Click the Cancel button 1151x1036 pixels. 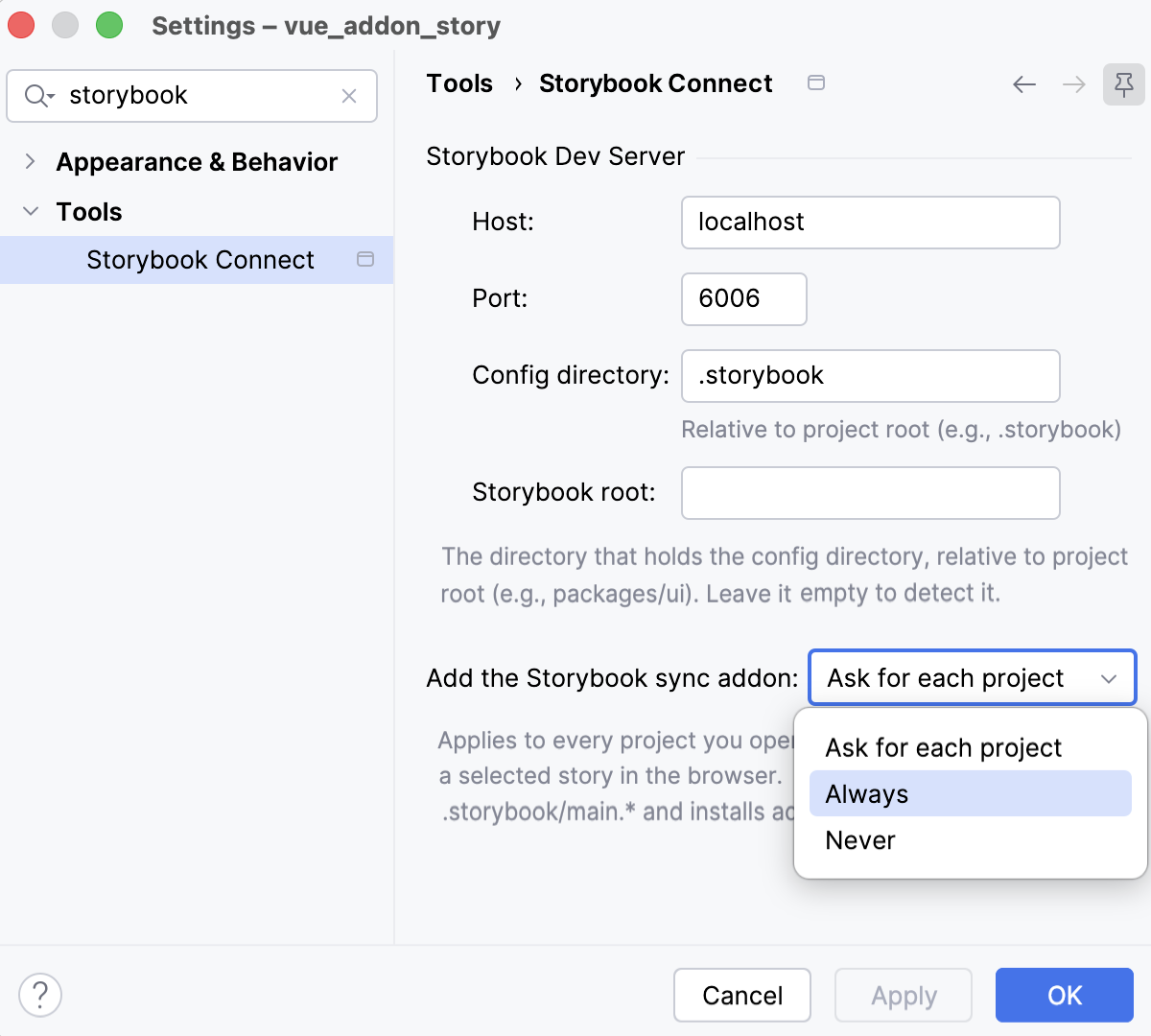click(x=742, y=996)
